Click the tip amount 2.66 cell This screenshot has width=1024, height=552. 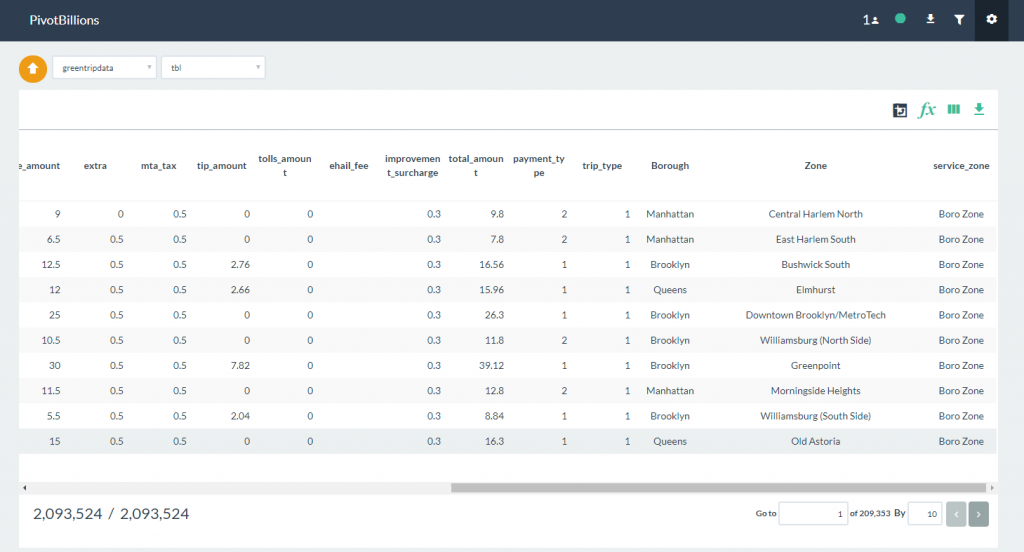point(240,290)
